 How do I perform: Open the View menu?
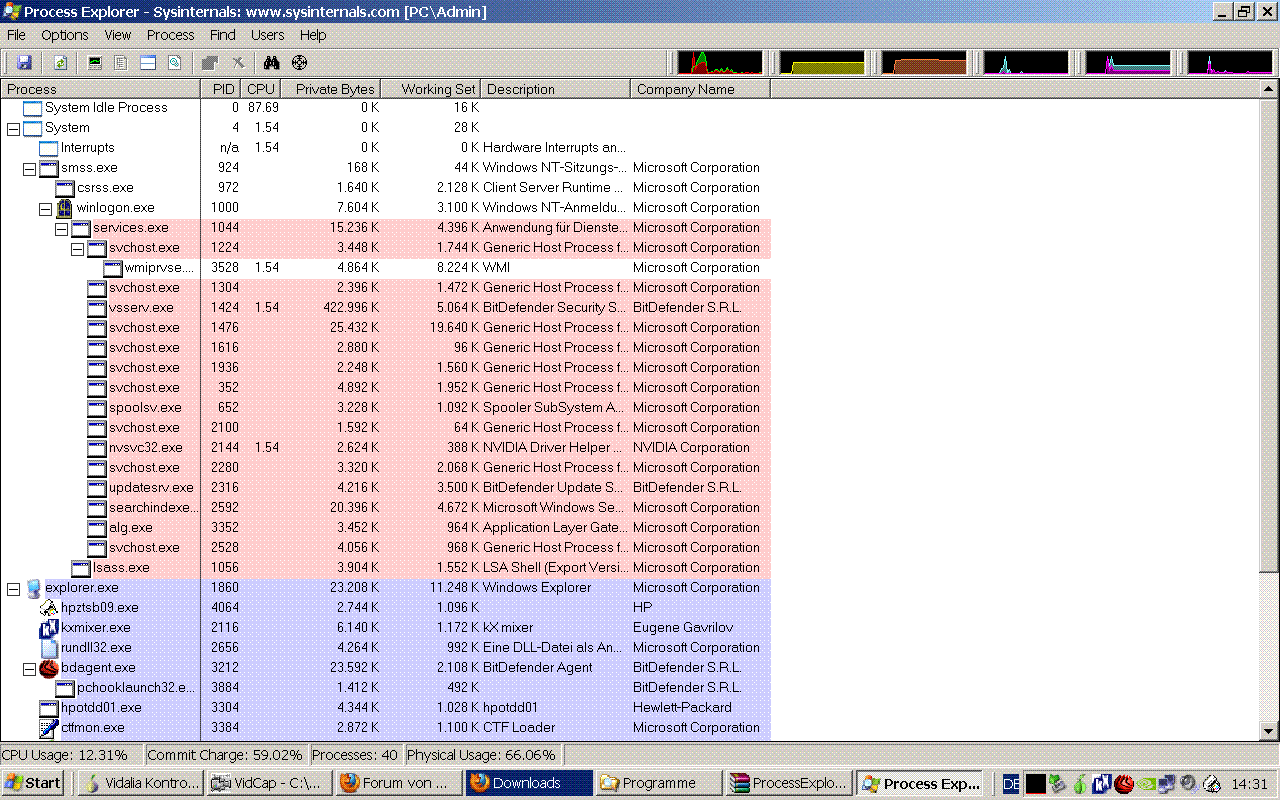click(x=118, y=35)
